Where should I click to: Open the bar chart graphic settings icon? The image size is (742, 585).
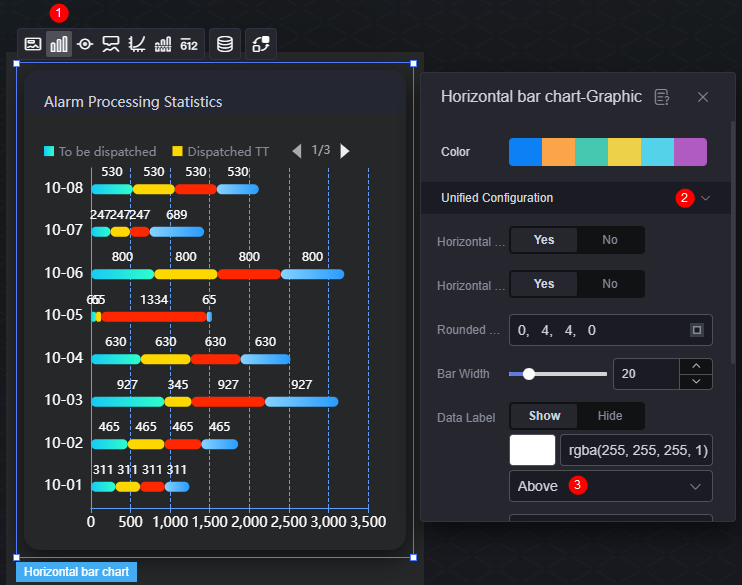click(x=59, y=44)
